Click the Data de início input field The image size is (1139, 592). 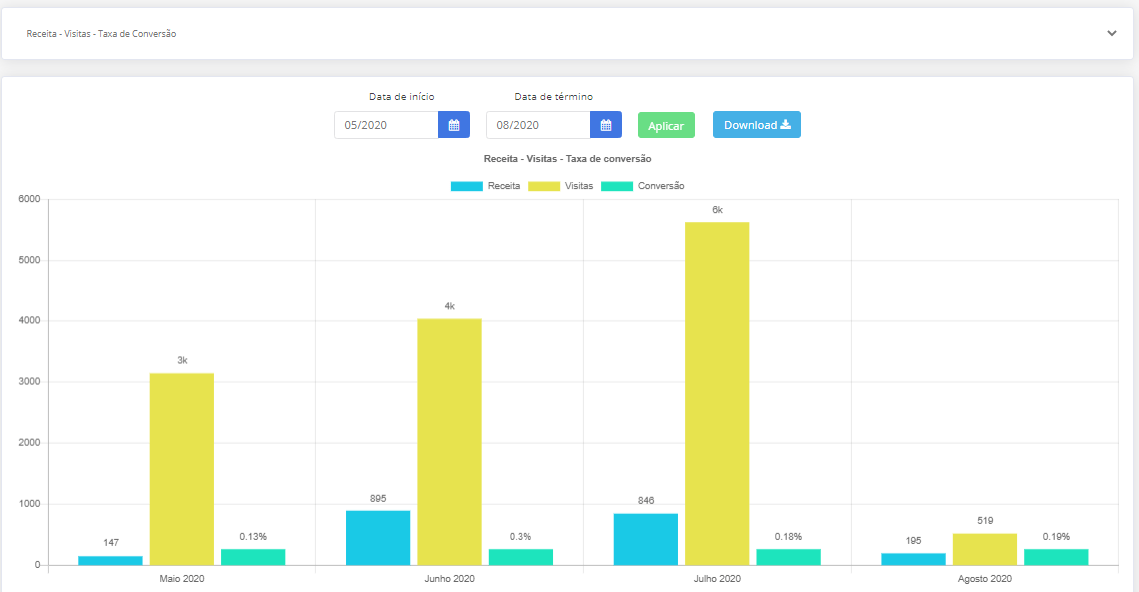click(386, 125)
